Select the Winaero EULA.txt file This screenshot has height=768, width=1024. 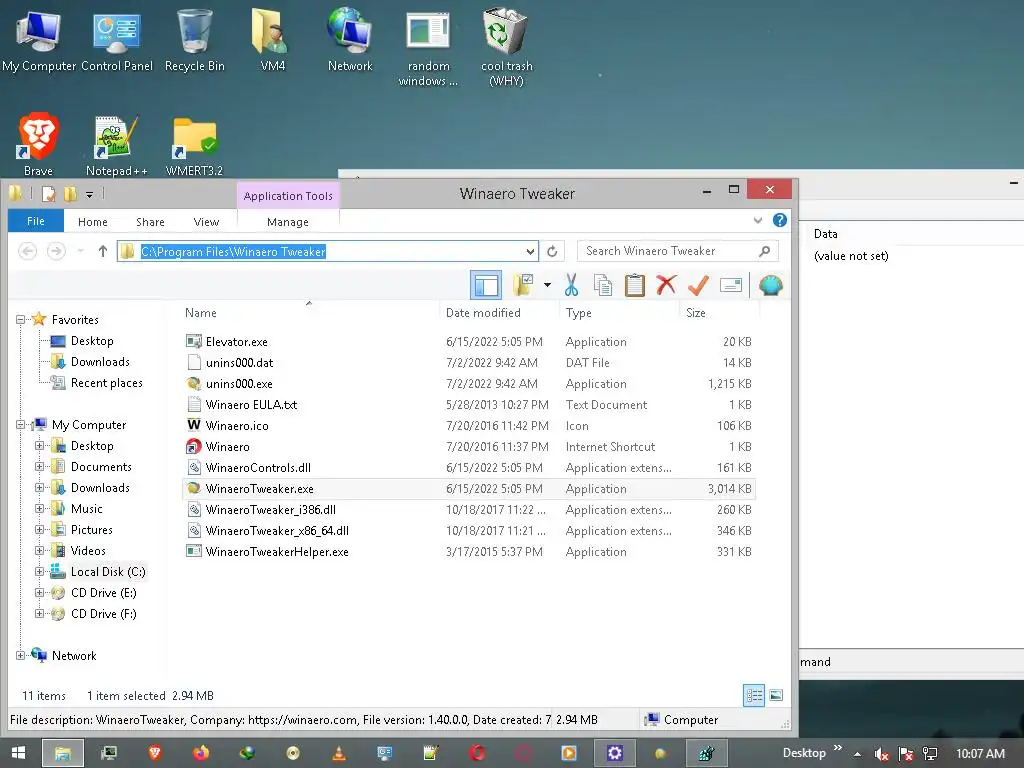(x=251, y=405)
